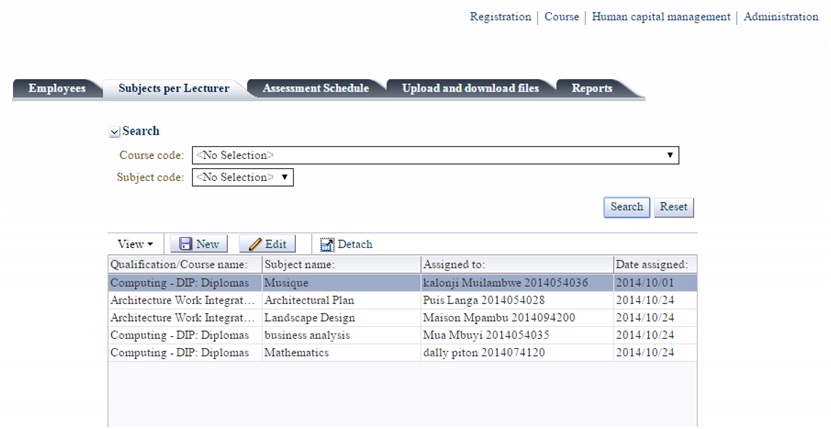Collapse the Search section
Viewport: 831px width, 429px height.
(x=114, y=132)
